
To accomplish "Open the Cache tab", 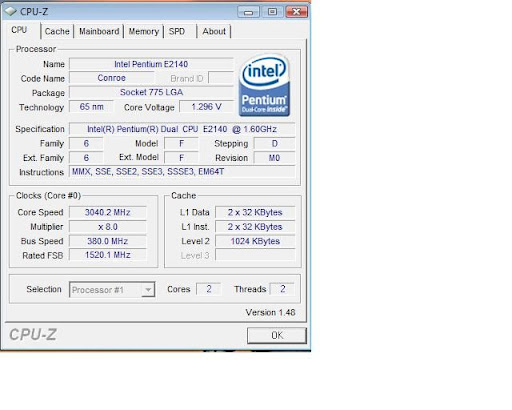I will tap(57, 31).
